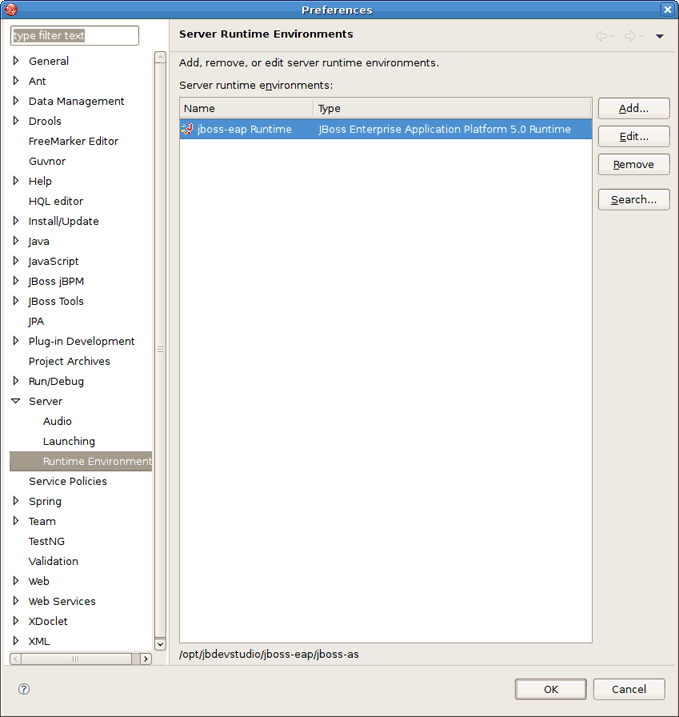This screenshot has width=679, height=717.
Task: Click the Search... button
Action: 634,200
